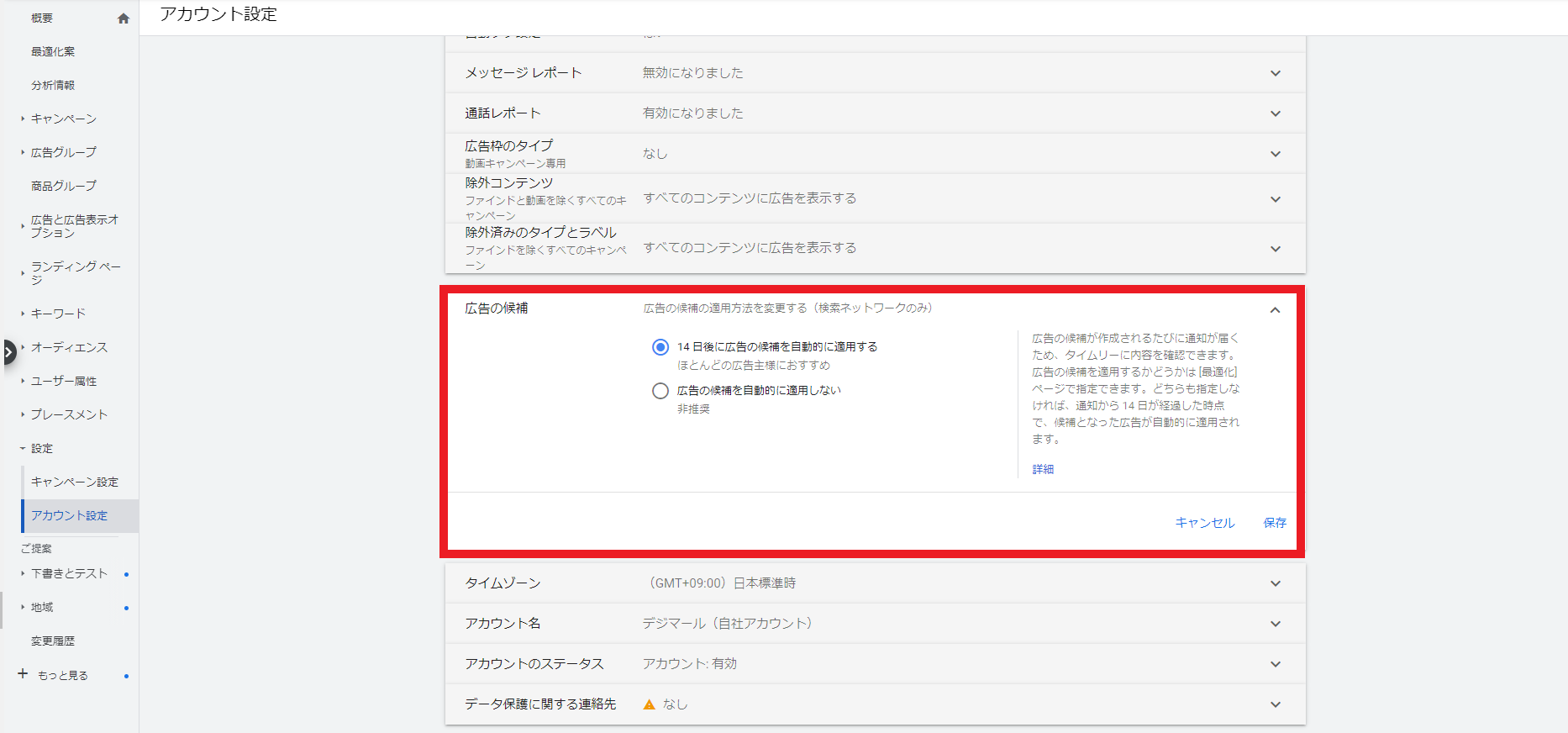Click the warning triangle in データ保護に関する連絡先
This screenshot has height=733, width=1568.
coord(649,704)
